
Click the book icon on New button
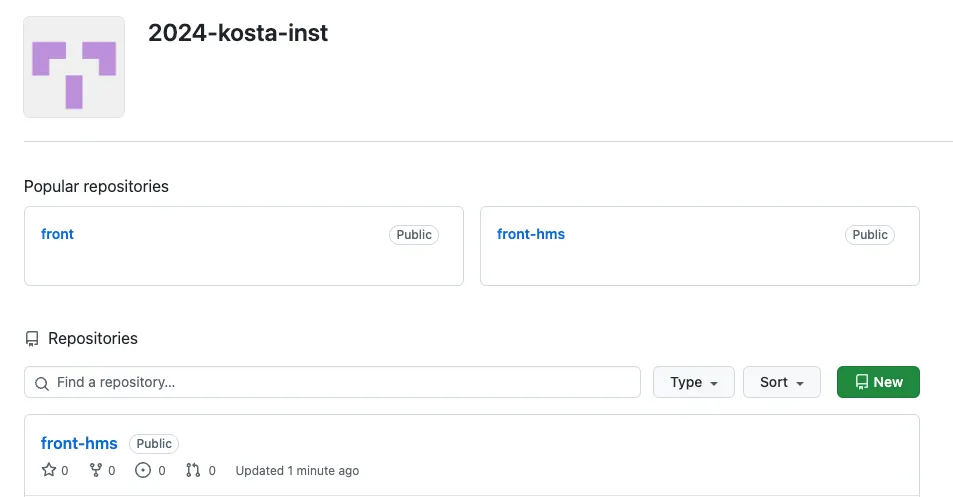pos(861,382)
